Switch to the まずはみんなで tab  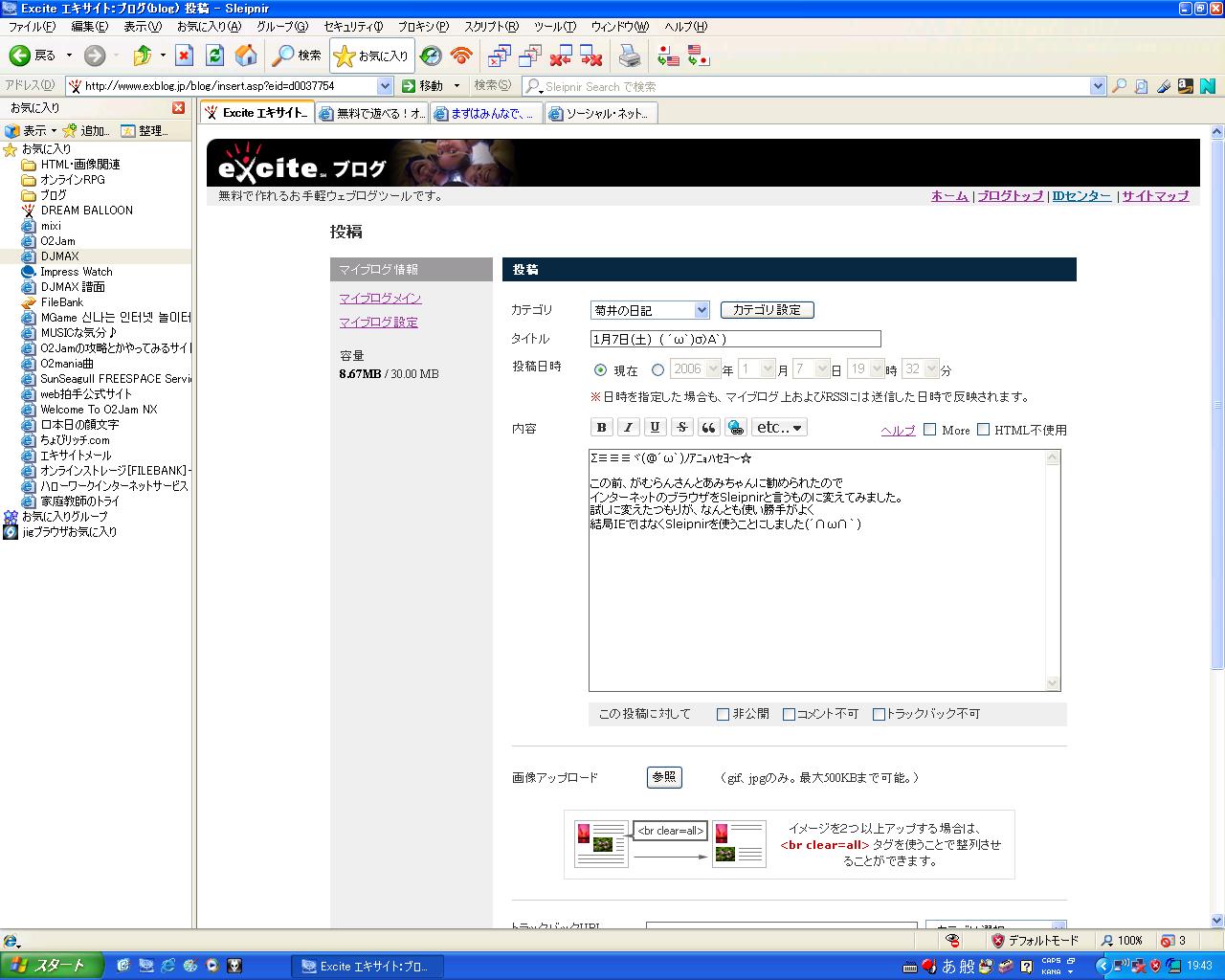[x=486, y=113]
